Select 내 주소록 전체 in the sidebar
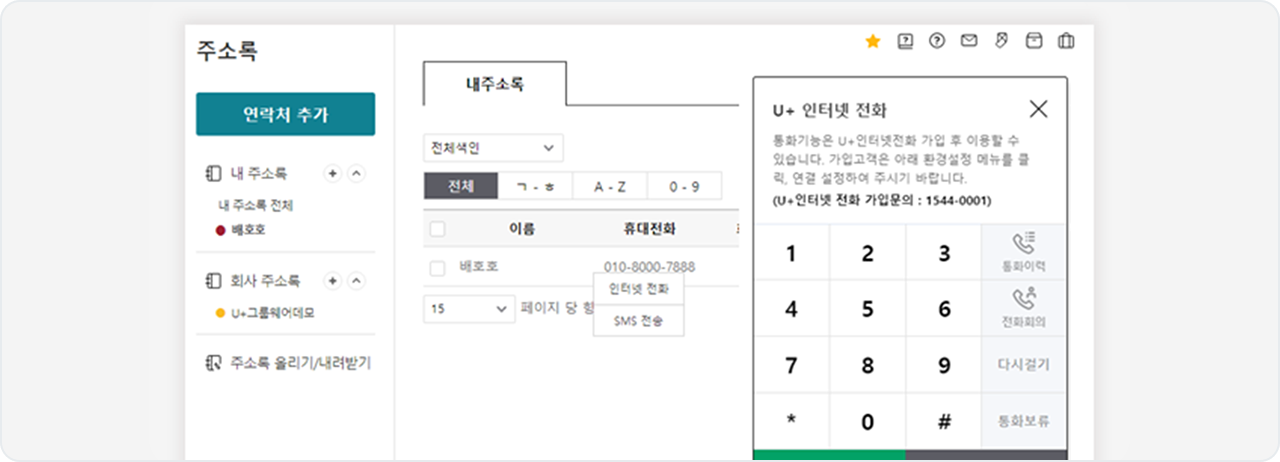The width and height of the screenshot is (1280, 462). point(255,205)
